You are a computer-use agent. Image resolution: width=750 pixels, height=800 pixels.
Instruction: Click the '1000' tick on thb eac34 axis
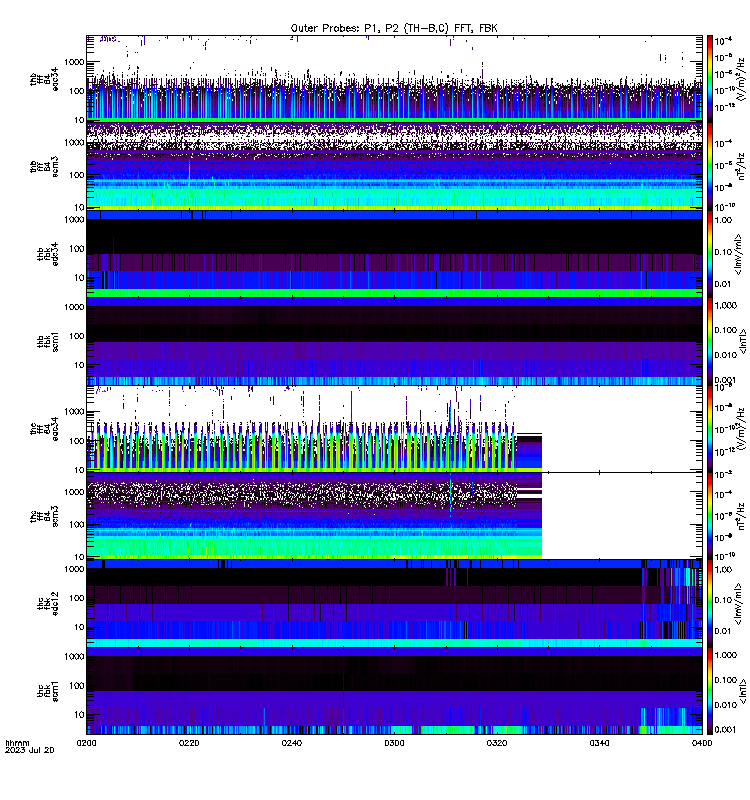point(74,62)
